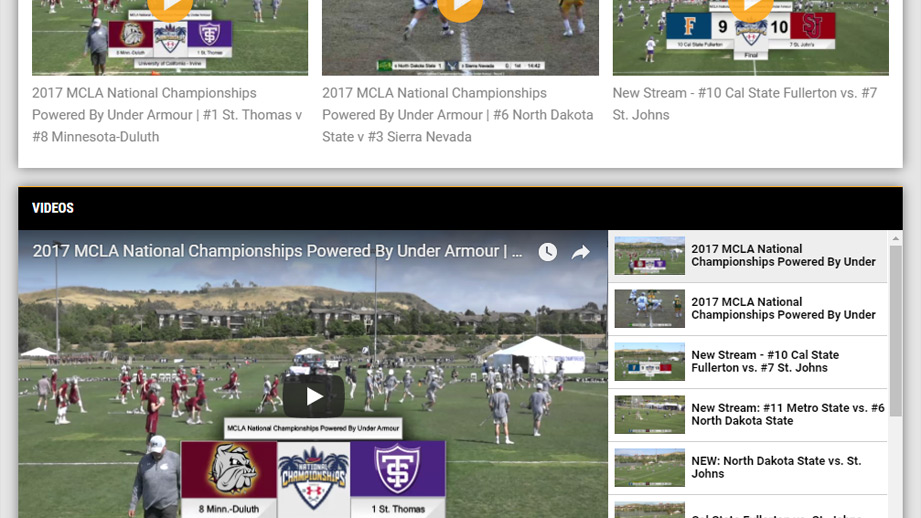Screen dimensions: 921x518
Task: Play the North Dakota State v Sierra Nevada card
Action: click(460, 7)
